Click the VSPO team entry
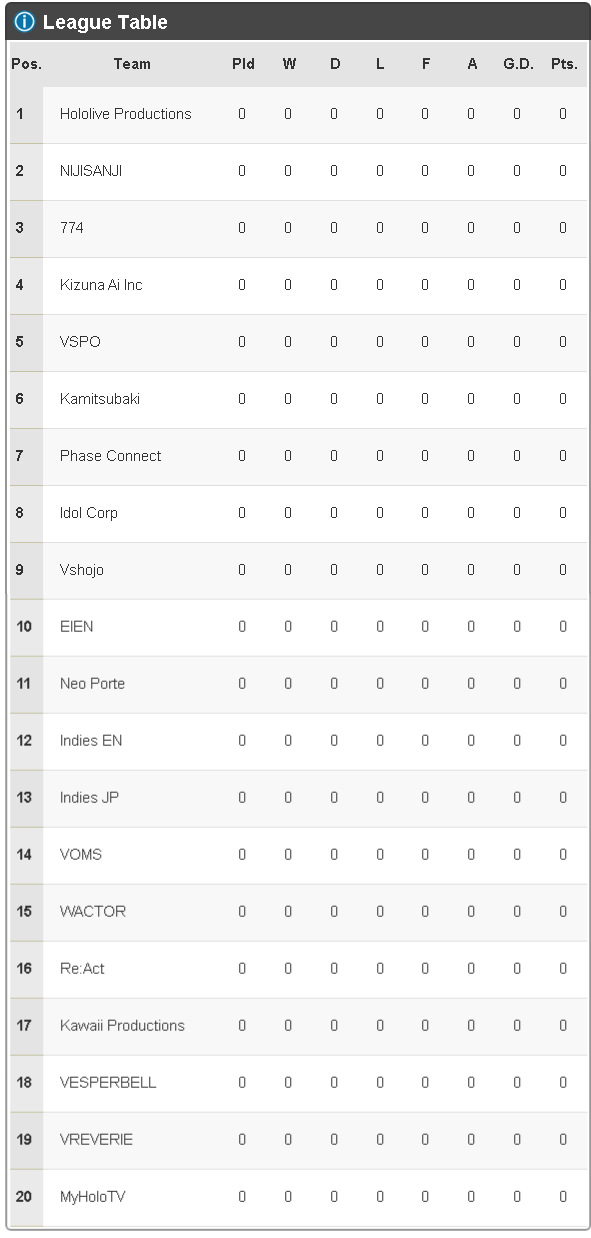 pos(80,342)
